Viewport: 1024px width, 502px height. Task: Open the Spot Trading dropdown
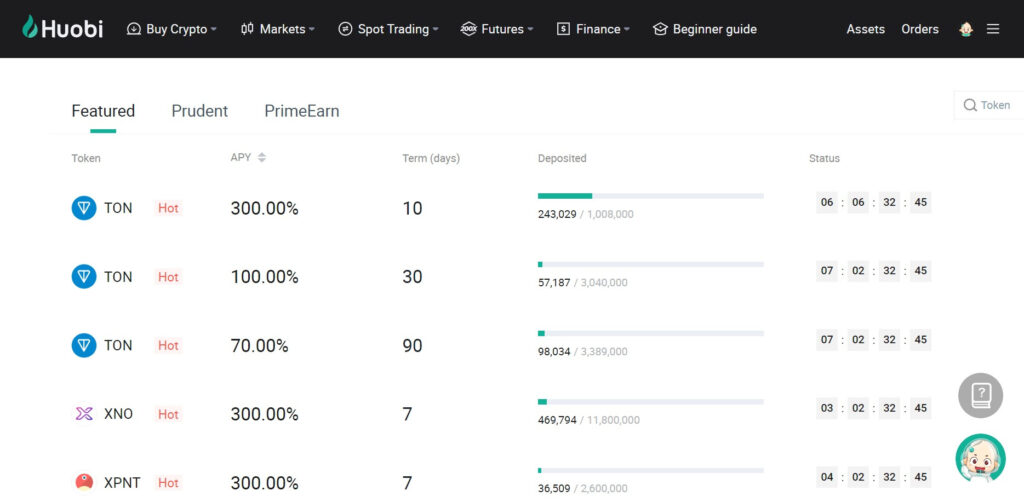pos(388,29)
